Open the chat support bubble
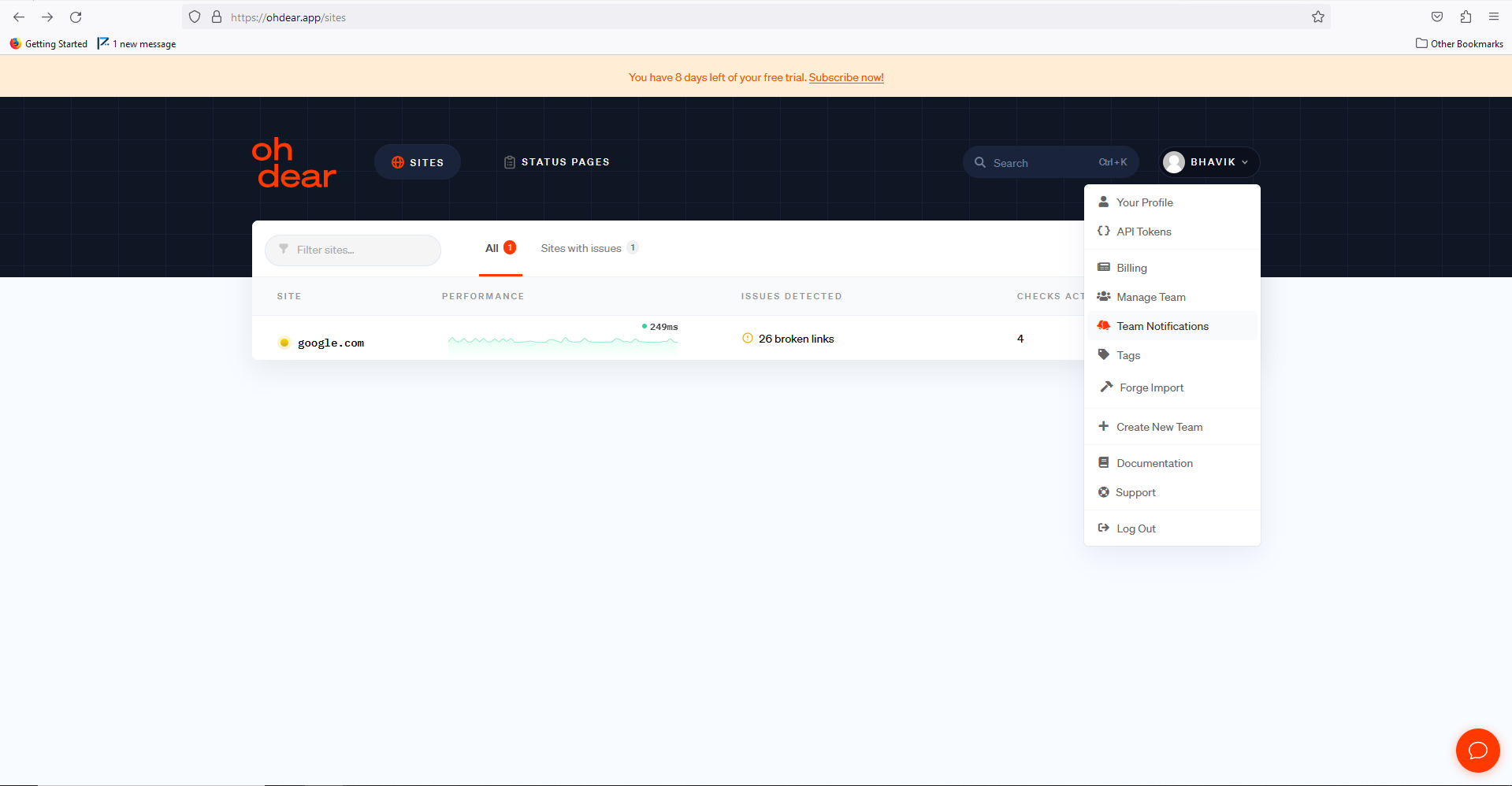The image size is (1512, 786). 1477,751
